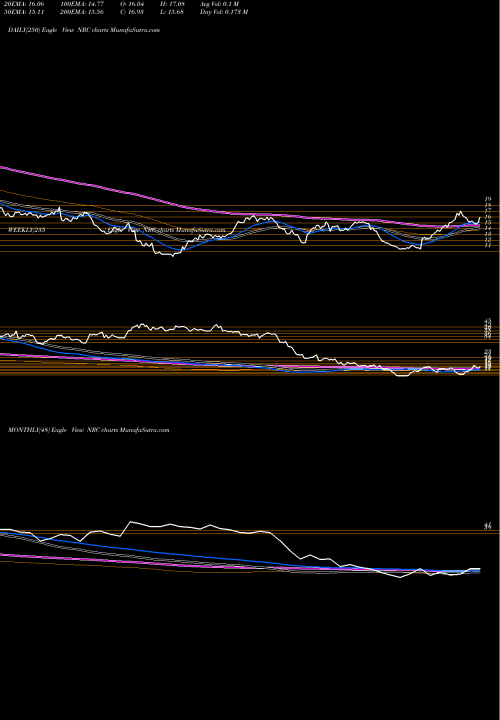Click the 45 weekly axis label

488,321
